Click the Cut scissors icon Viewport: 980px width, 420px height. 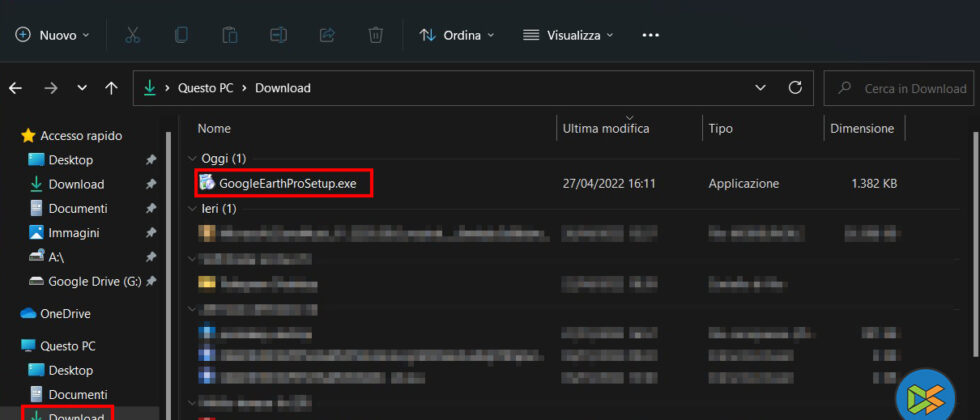[x=132, y=35]
